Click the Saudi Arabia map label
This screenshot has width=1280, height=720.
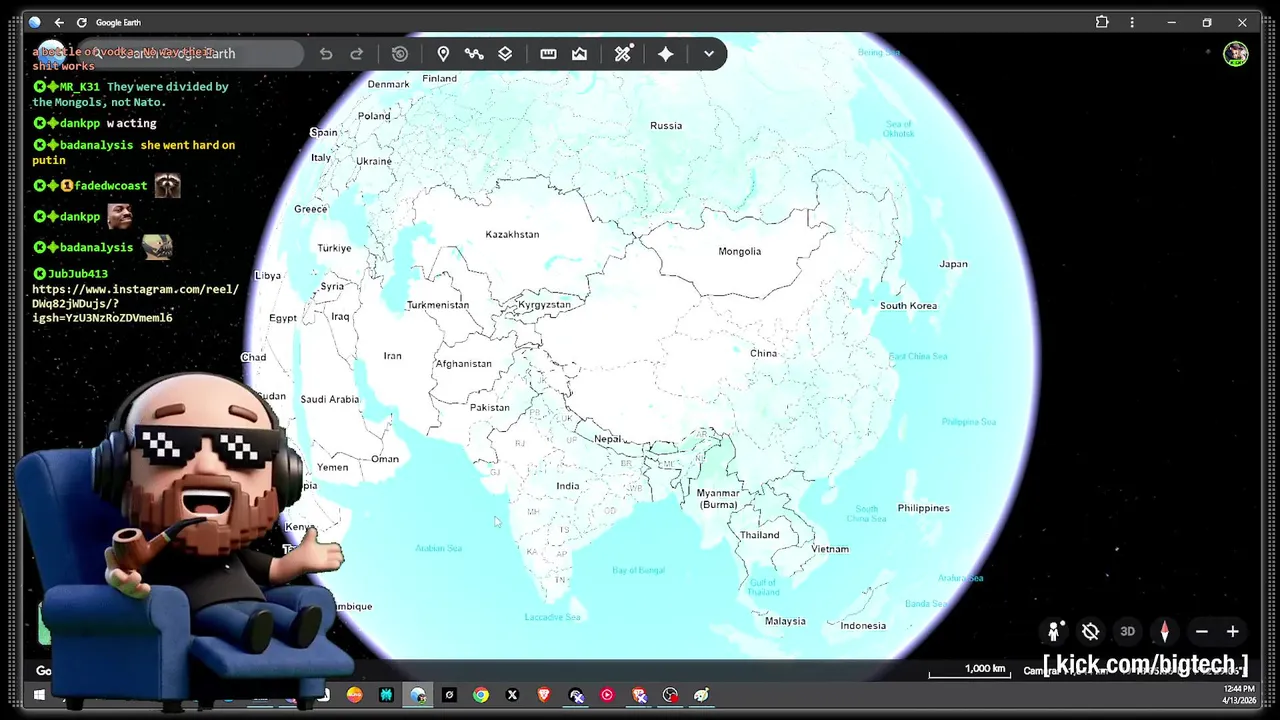click(330, 400)
